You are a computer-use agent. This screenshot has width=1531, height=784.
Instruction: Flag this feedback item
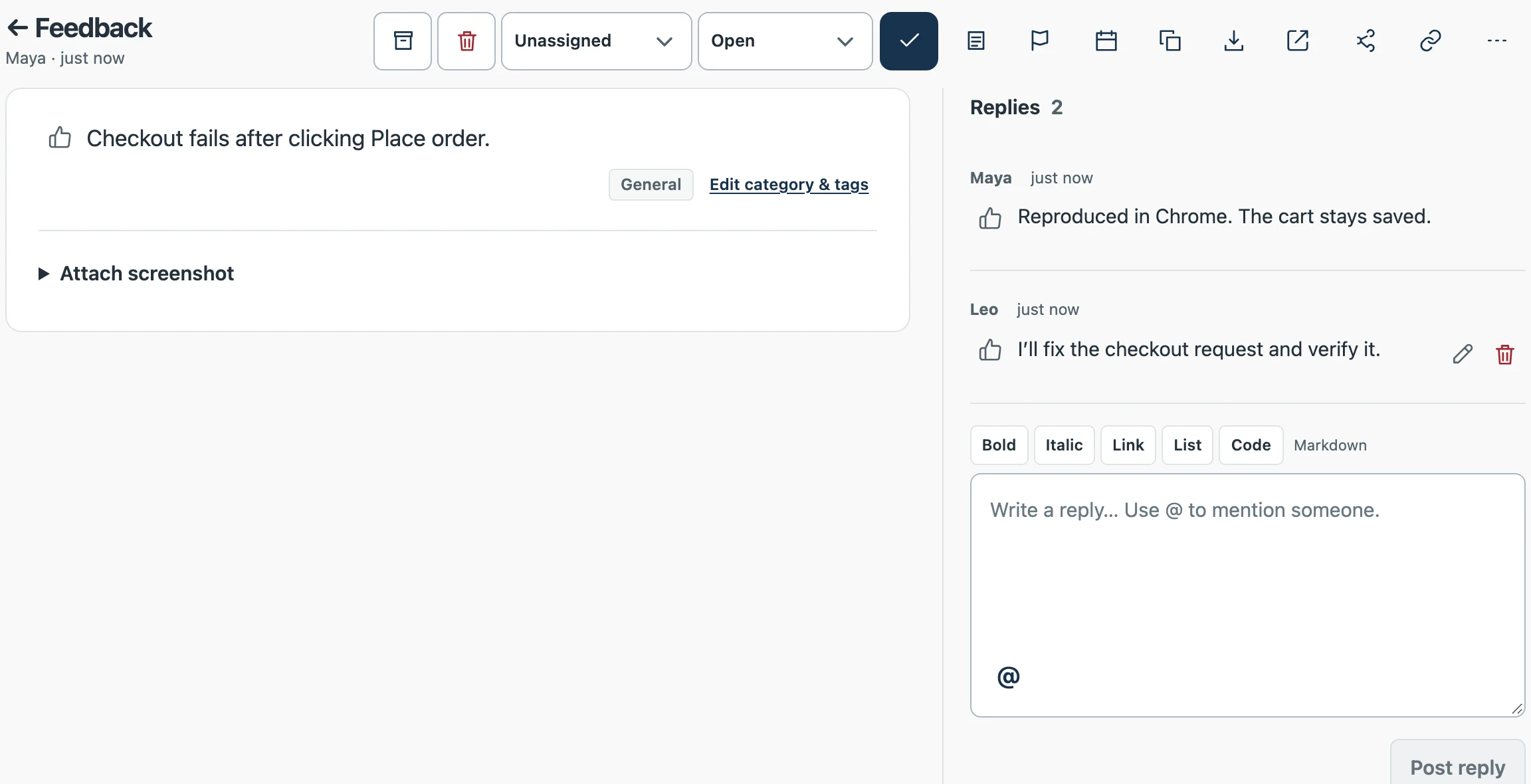(x=1039, y=41)
